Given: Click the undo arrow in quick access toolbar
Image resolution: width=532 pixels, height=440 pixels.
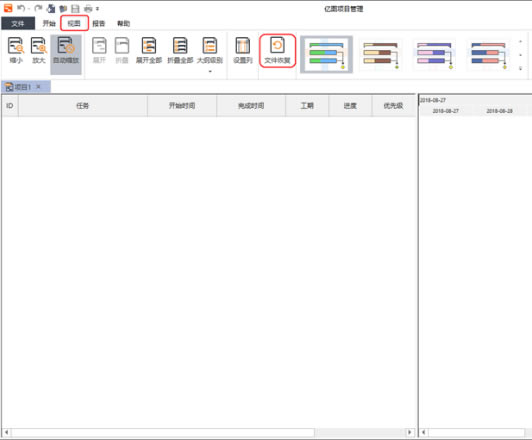Looking at the screenshot, I should pyautogui.click(x=21, y=8).
